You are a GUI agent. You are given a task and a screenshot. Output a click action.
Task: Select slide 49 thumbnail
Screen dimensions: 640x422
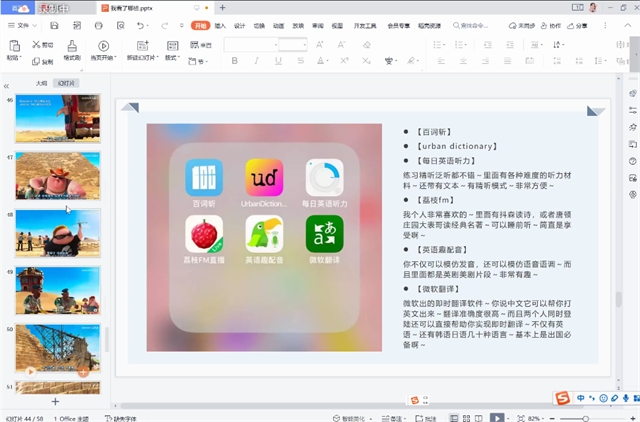(58, 291)
